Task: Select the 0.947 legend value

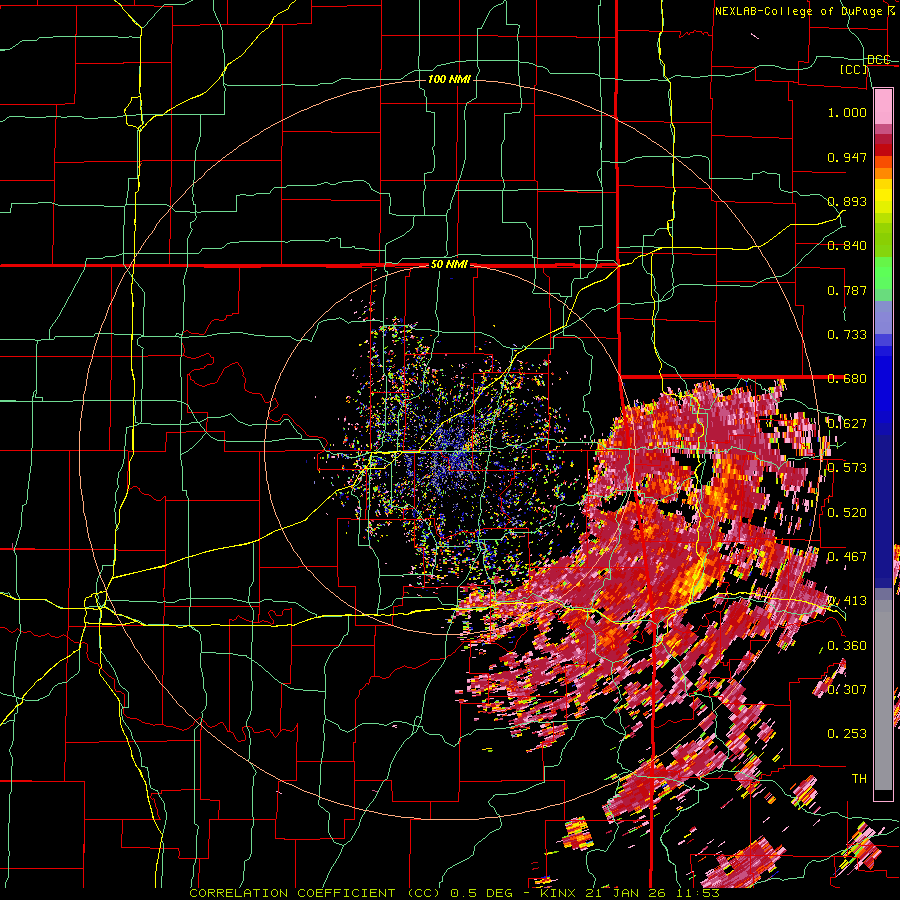Action: click(x=847, y=157)
